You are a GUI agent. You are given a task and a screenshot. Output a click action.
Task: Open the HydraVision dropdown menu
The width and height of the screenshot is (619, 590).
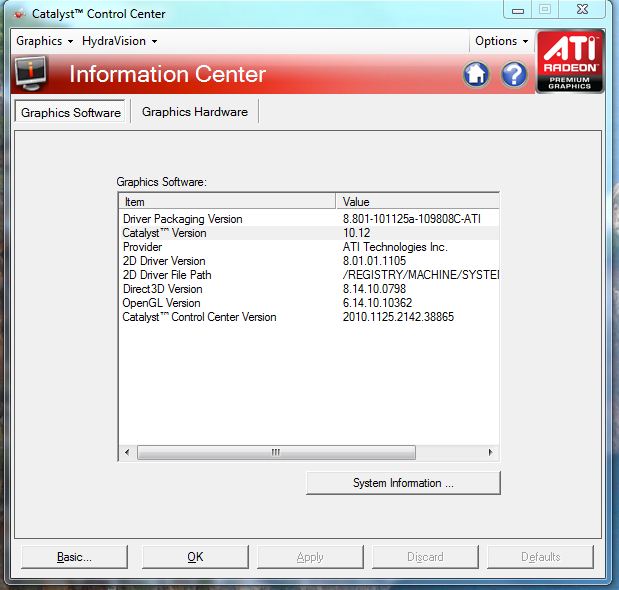[119, 41]
